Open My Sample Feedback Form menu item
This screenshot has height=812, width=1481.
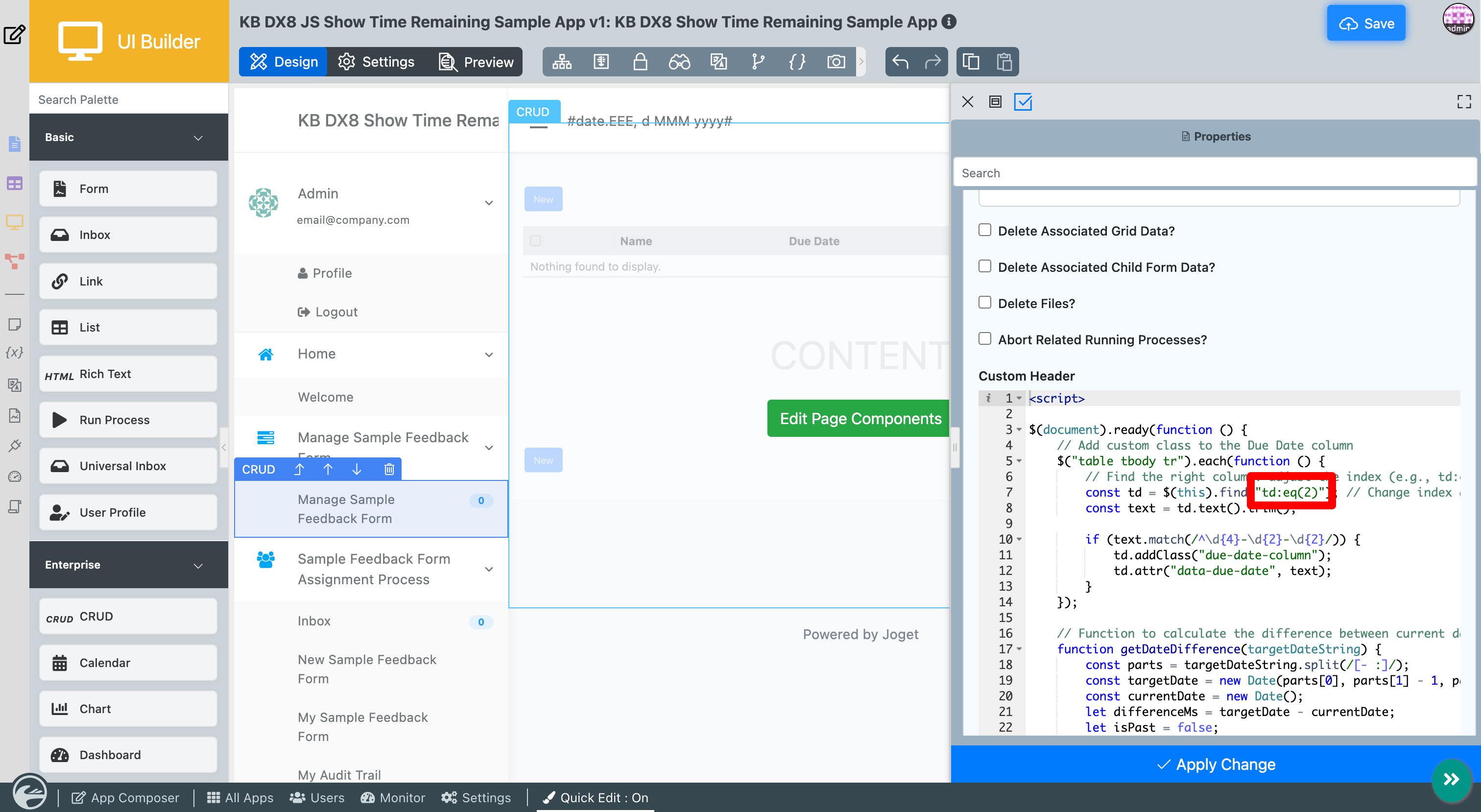363,727
